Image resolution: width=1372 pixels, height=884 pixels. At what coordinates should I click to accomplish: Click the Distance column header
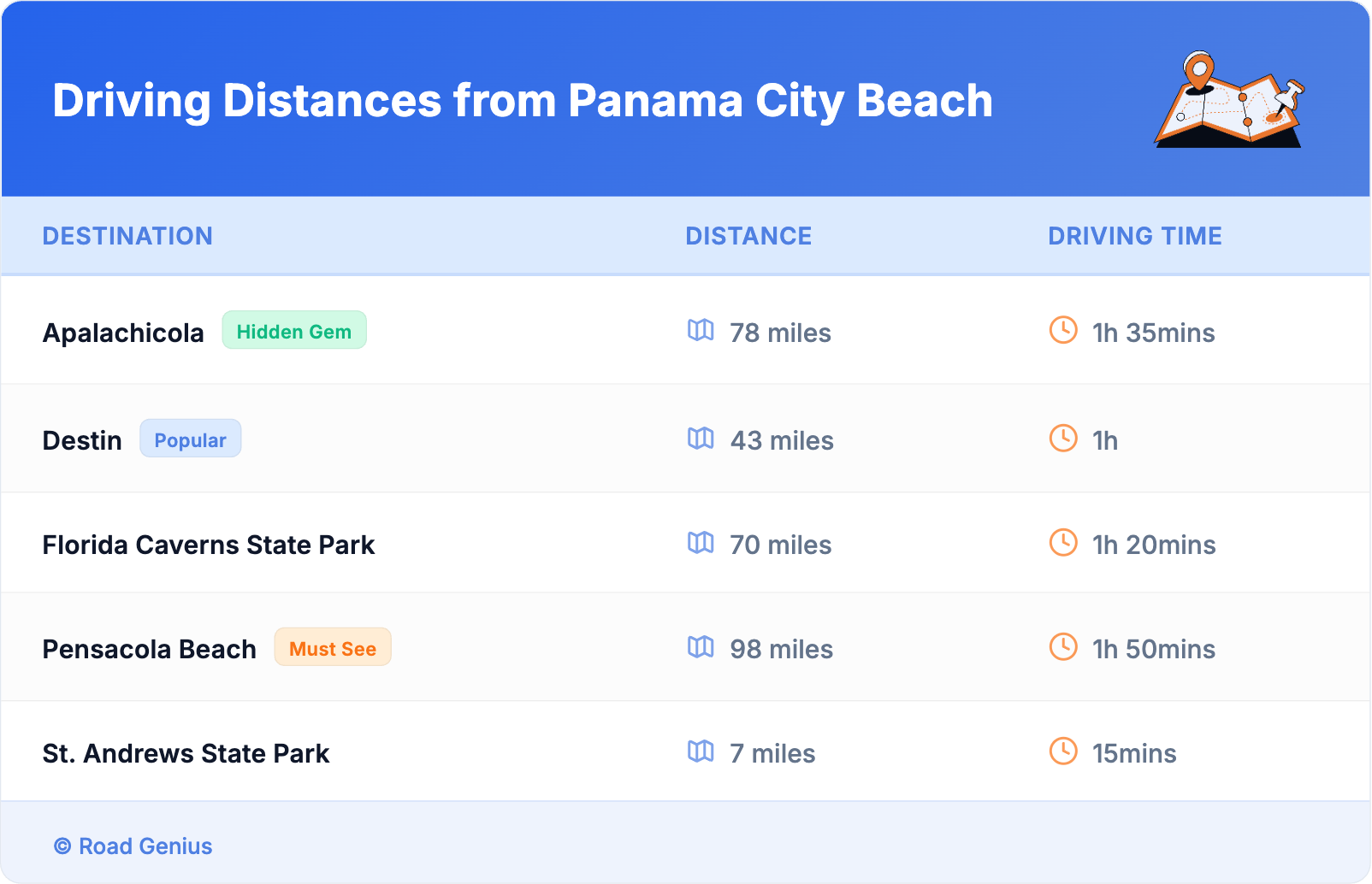pos(748,236)
